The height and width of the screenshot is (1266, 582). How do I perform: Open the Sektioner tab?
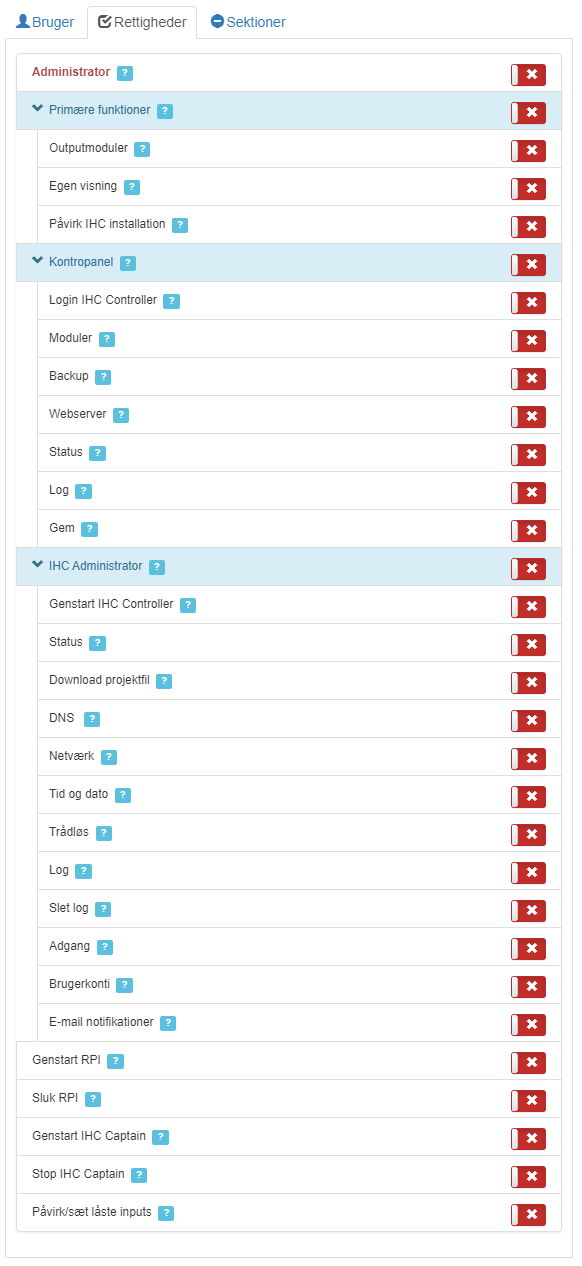[248, 22]
